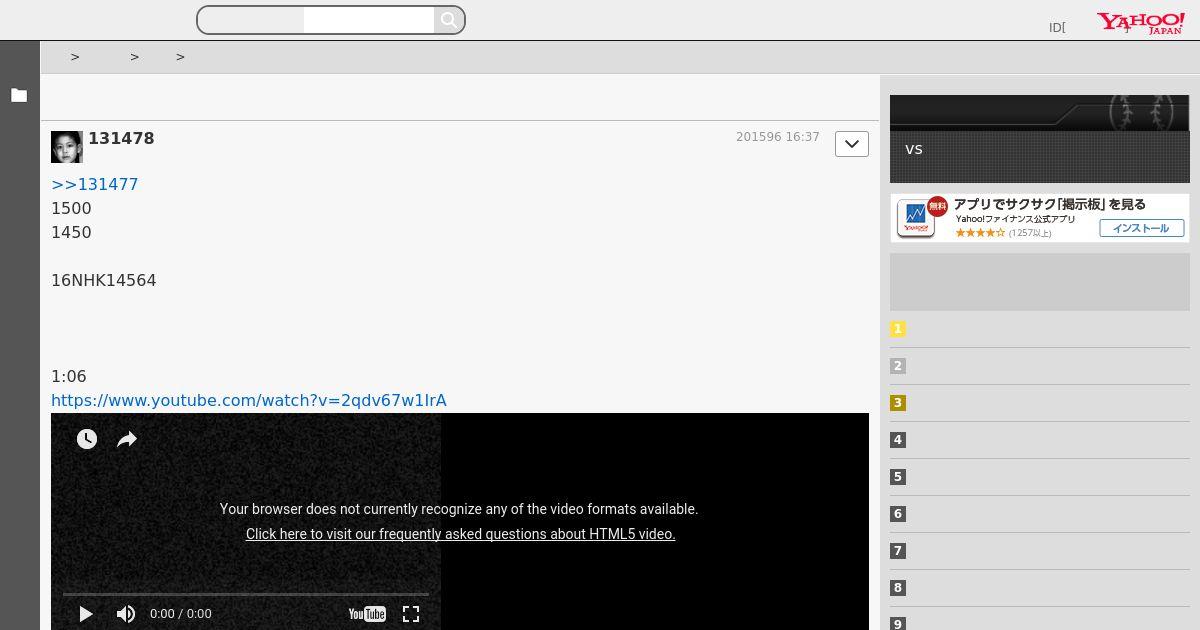Expand the post options dropdown arrow
The image size is (1200, 630).
click(x=852, y=144)
